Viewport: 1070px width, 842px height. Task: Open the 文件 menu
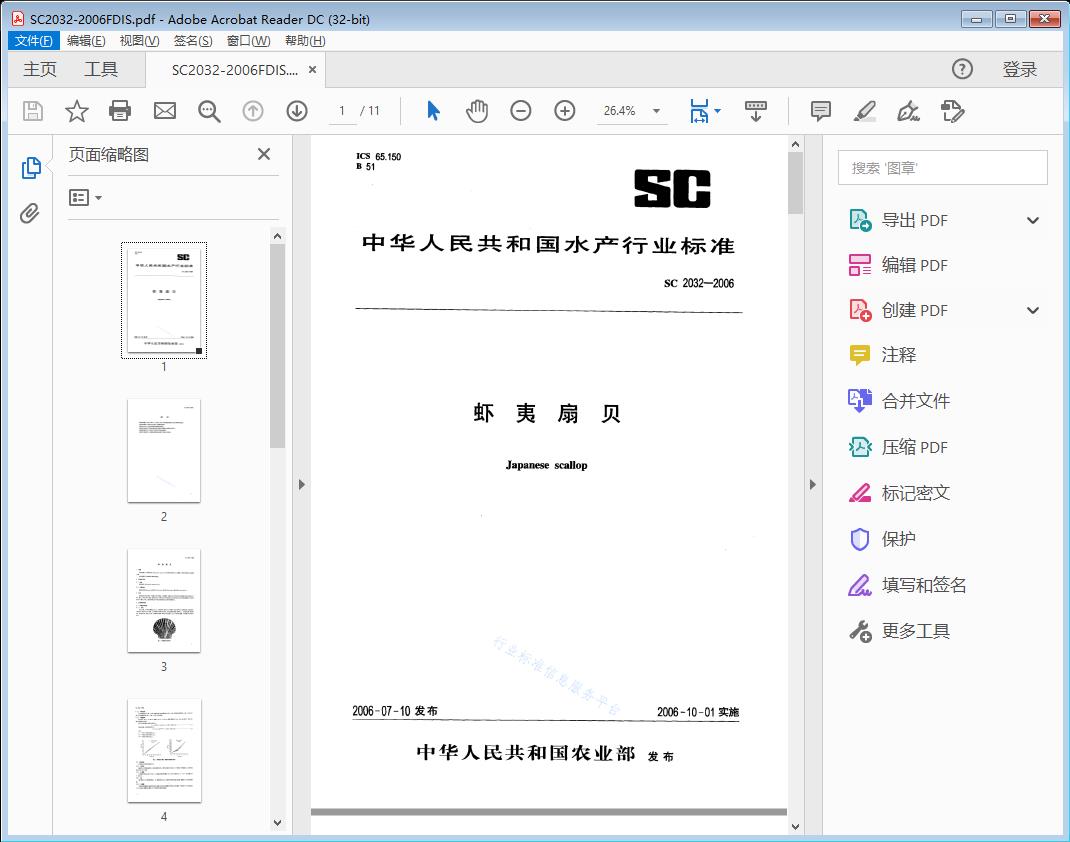click(x=33, y=40)
